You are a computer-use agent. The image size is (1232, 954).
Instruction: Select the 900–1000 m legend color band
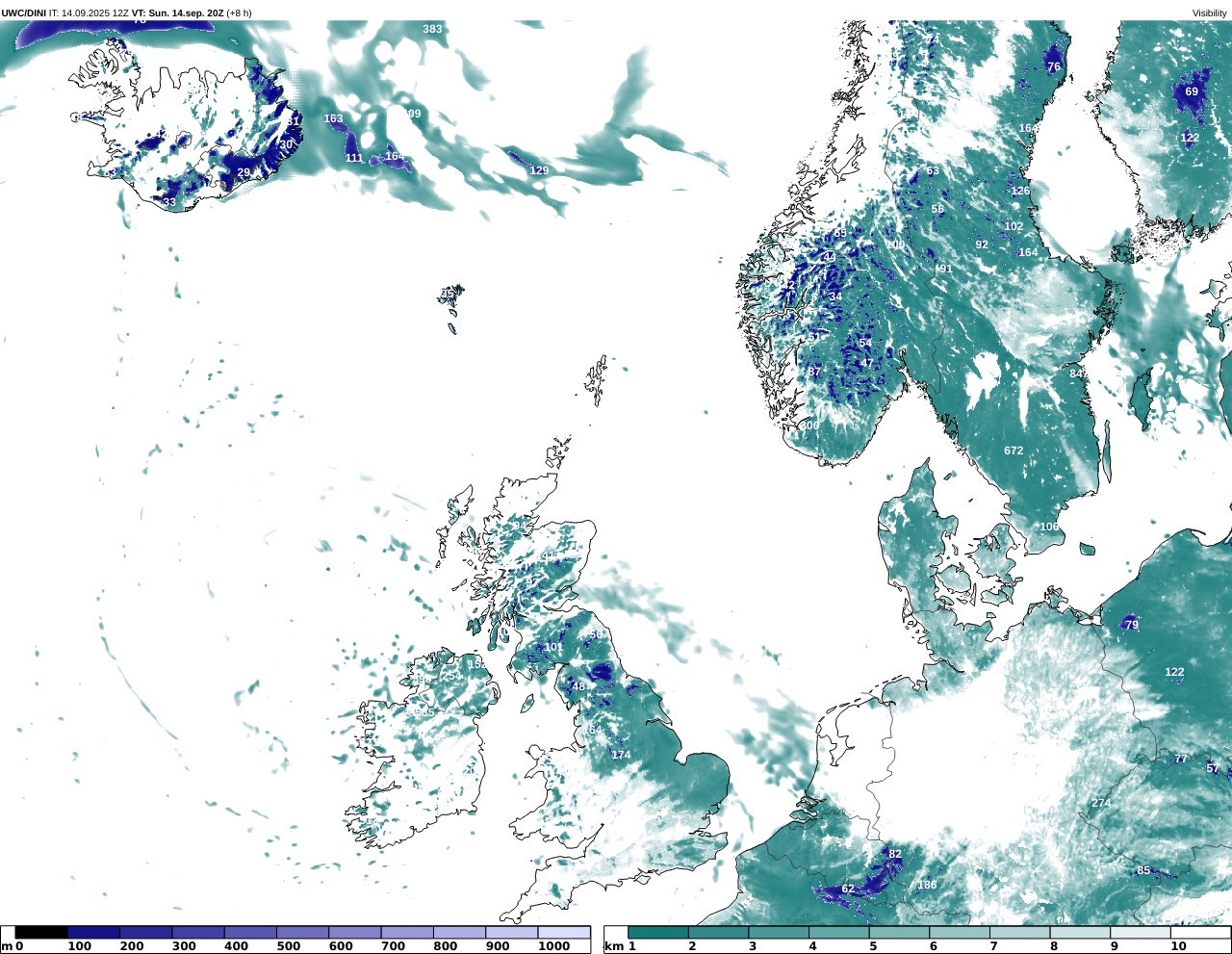pos(511,932)
